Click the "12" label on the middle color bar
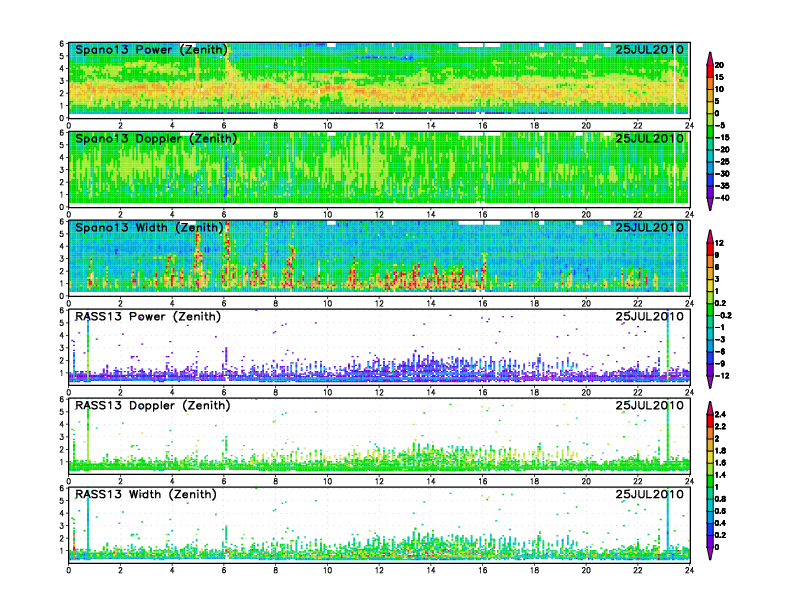Viewport: 792px width, 612px height. point(719,243)
